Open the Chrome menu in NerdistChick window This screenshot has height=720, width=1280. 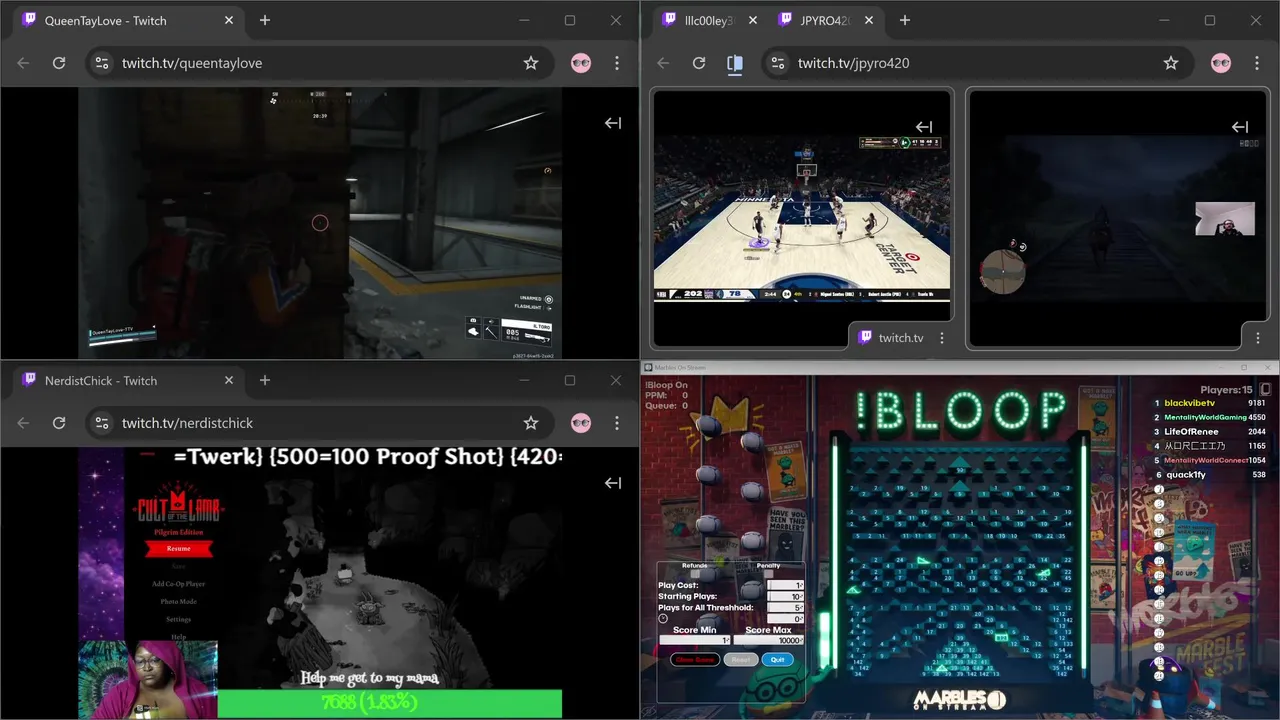coord(617,423)
